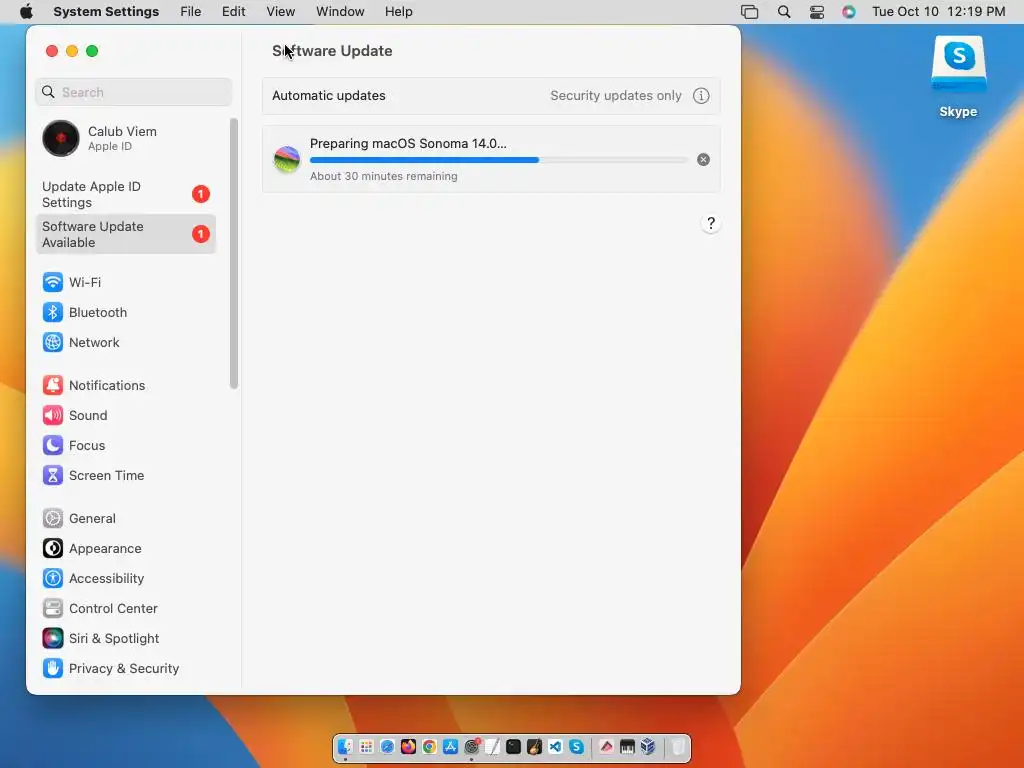
Task: Launch Google Chrome from the Dock
Action: tap(429, 746)
